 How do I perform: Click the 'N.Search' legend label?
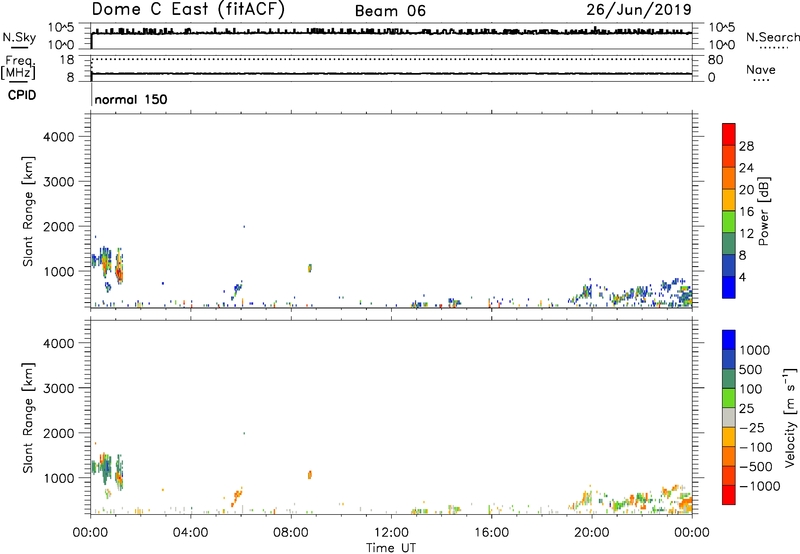[772, 37]
